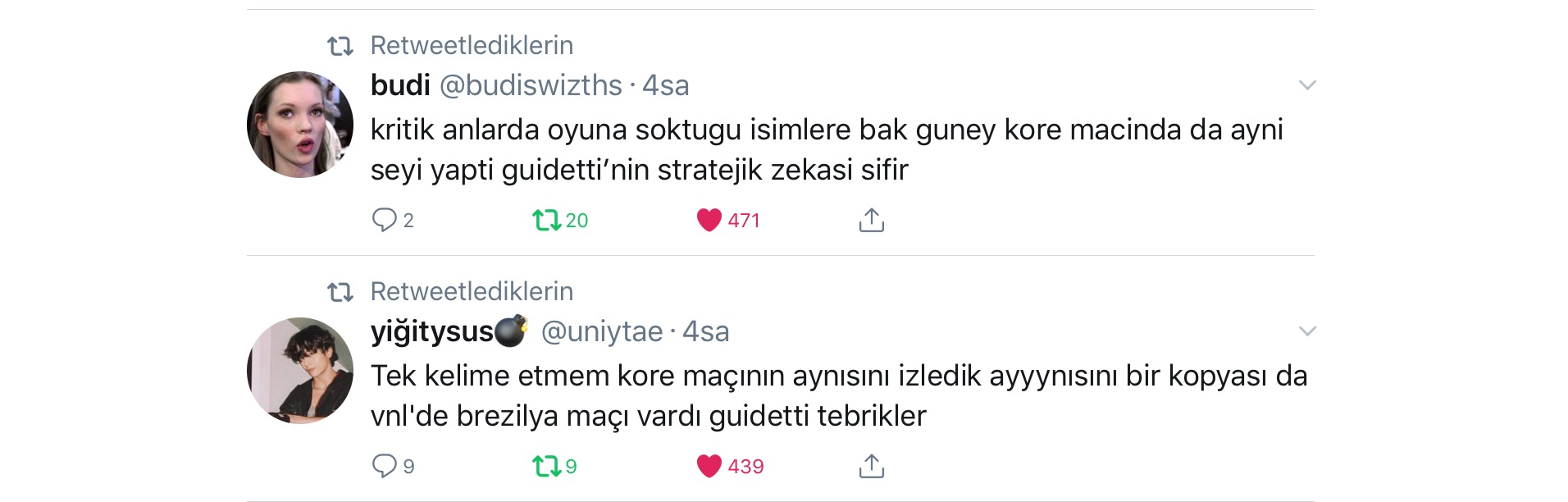Expand options chevron on budi's tweet
1568x502 pixels.
(1307, 85)
